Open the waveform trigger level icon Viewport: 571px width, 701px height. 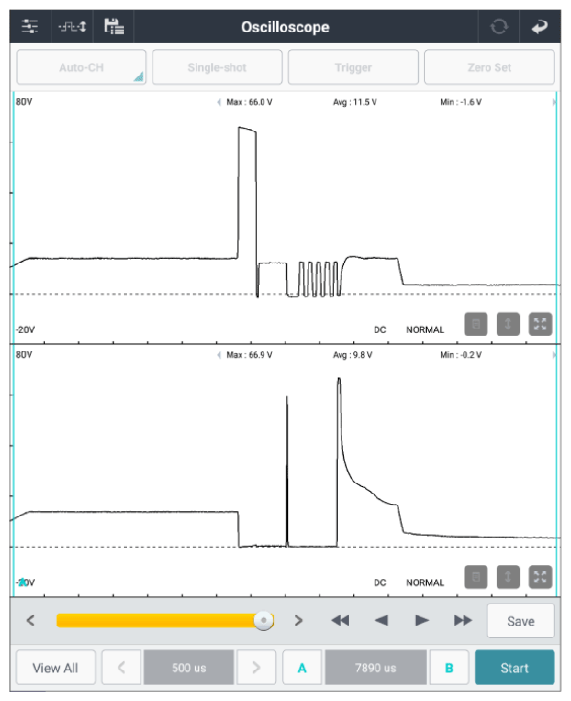point(72,26)
